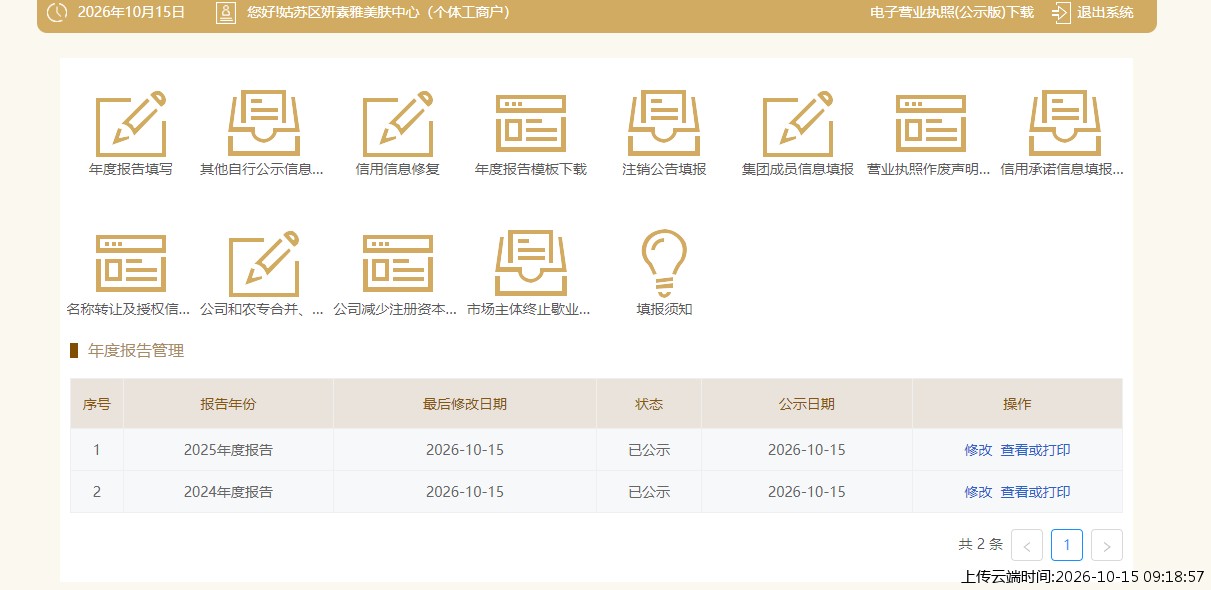
Task: Go to the previous page arrow
Action: coord(1027,545)
